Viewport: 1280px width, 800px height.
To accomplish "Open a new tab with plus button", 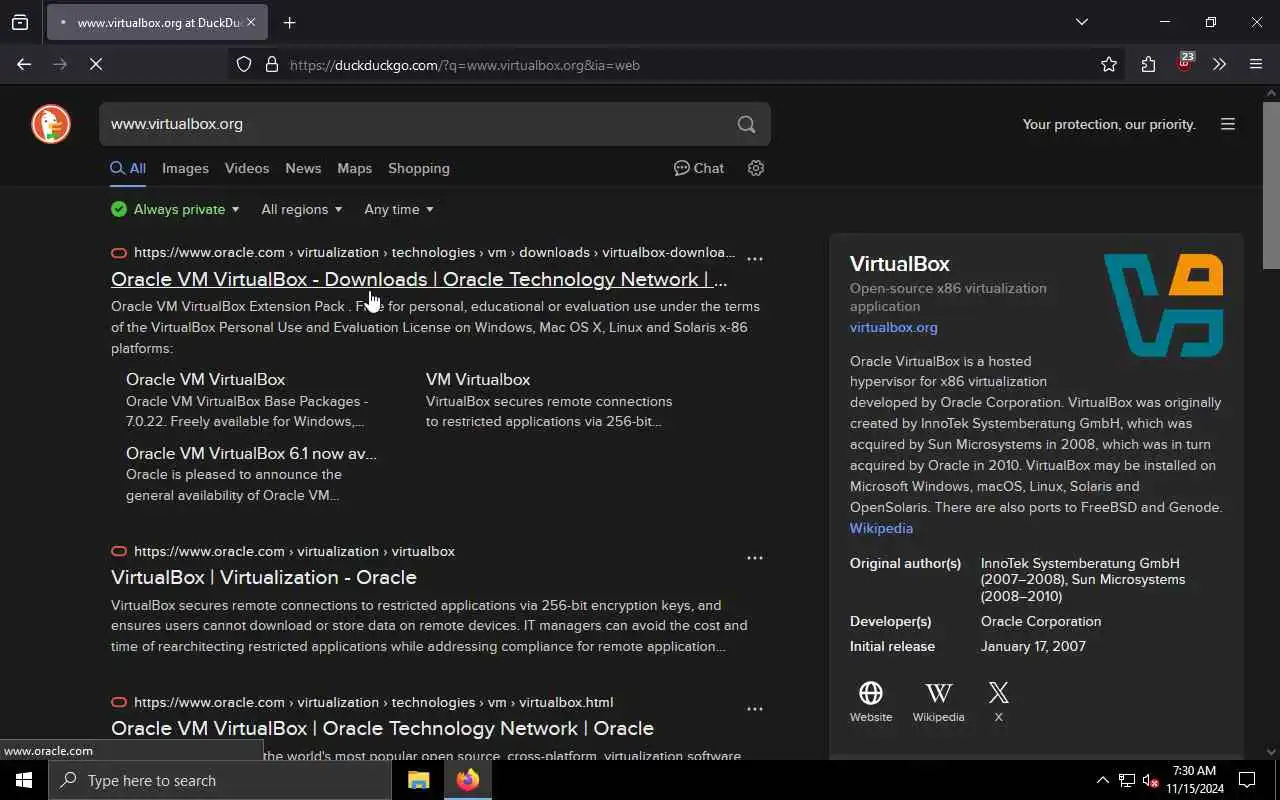I will (290, 22).
